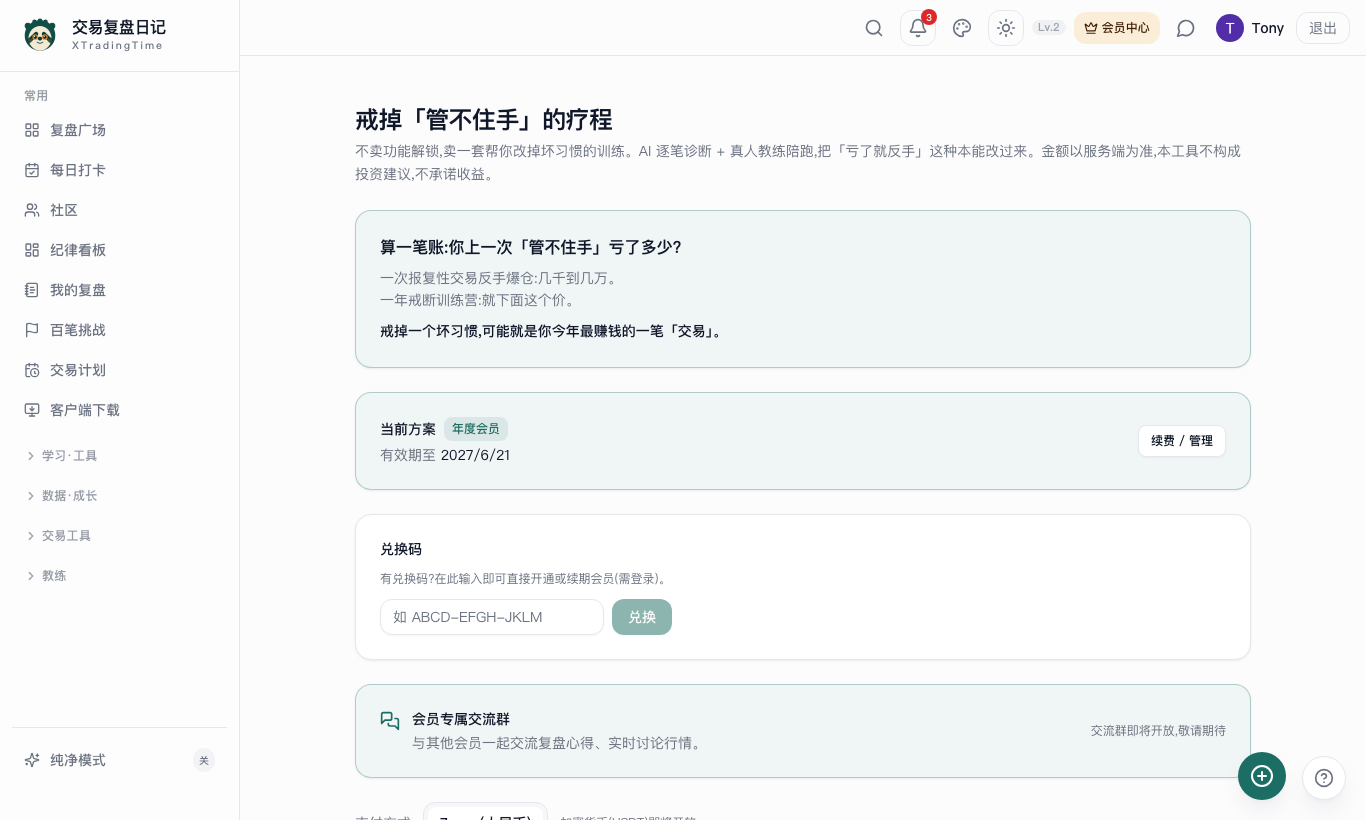Screen dimensions: 1366x820
Task: Click the 有效期至 2027/6/21 text
Action: [x=445, y=455]
